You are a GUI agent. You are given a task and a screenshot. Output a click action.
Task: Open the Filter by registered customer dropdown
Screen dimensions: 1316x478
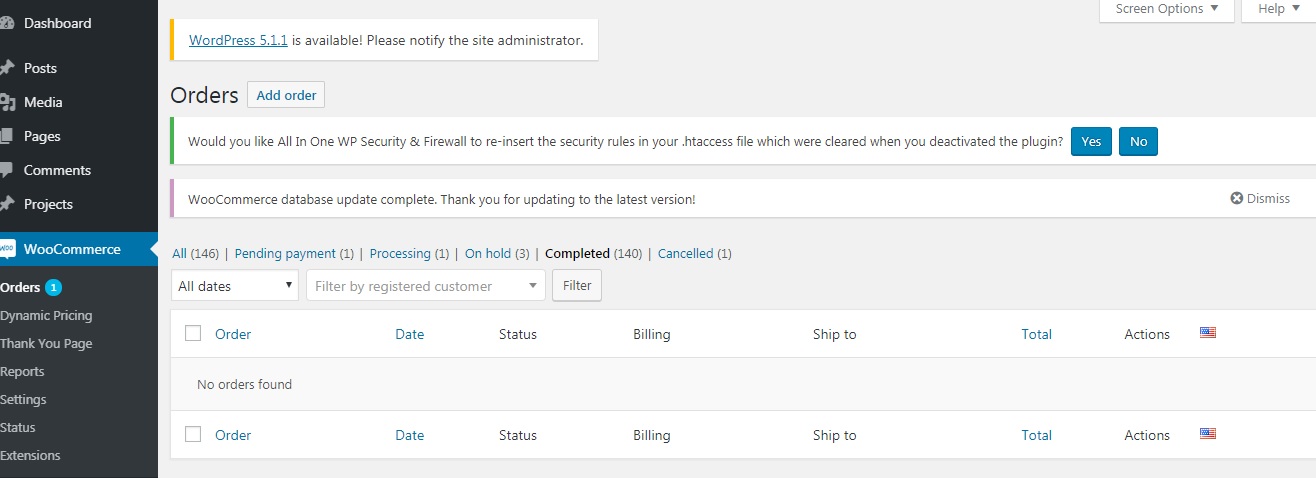pyautogui.click(x=426, y=286)
